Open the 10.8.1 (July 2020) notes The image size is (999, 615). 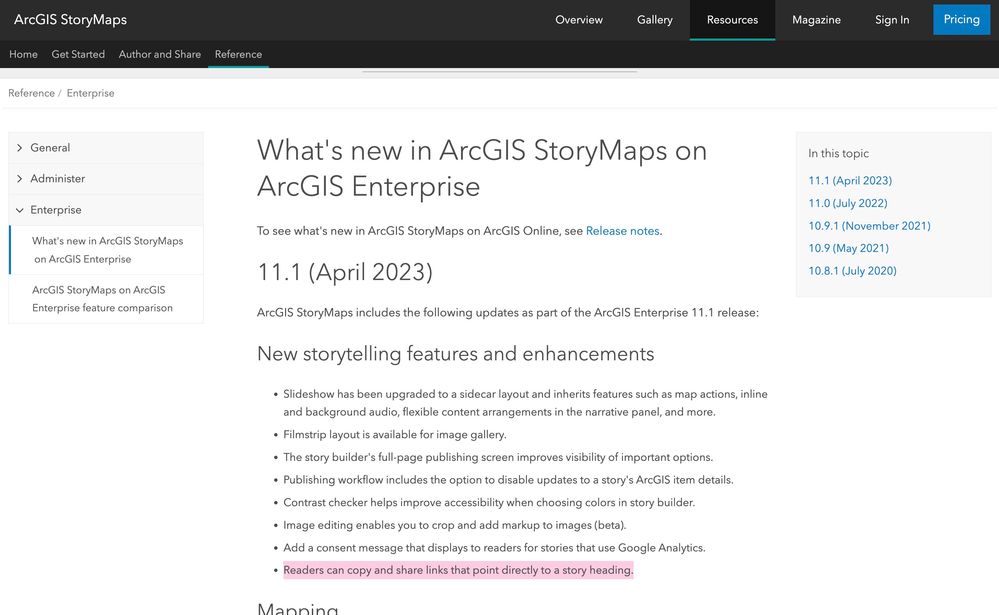tap(851, 270)
